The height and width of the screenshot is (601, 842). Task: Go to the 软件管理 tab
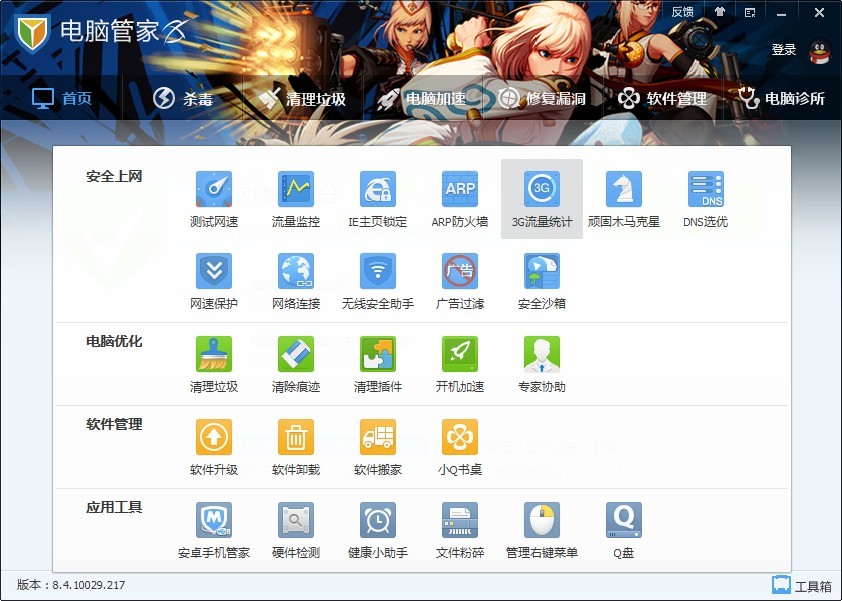663,98
